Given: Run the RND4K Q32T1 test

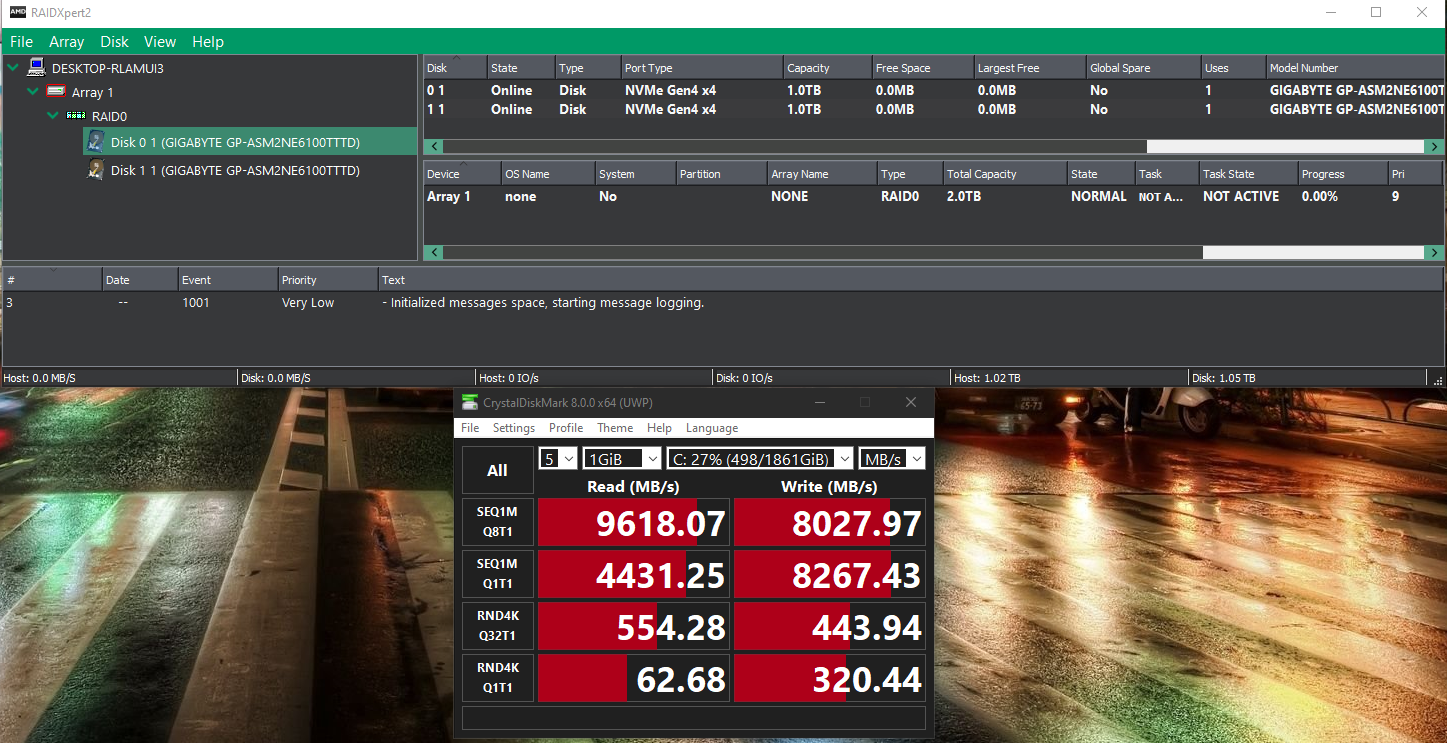Looking at the screenshot, I should click(497, 626).
